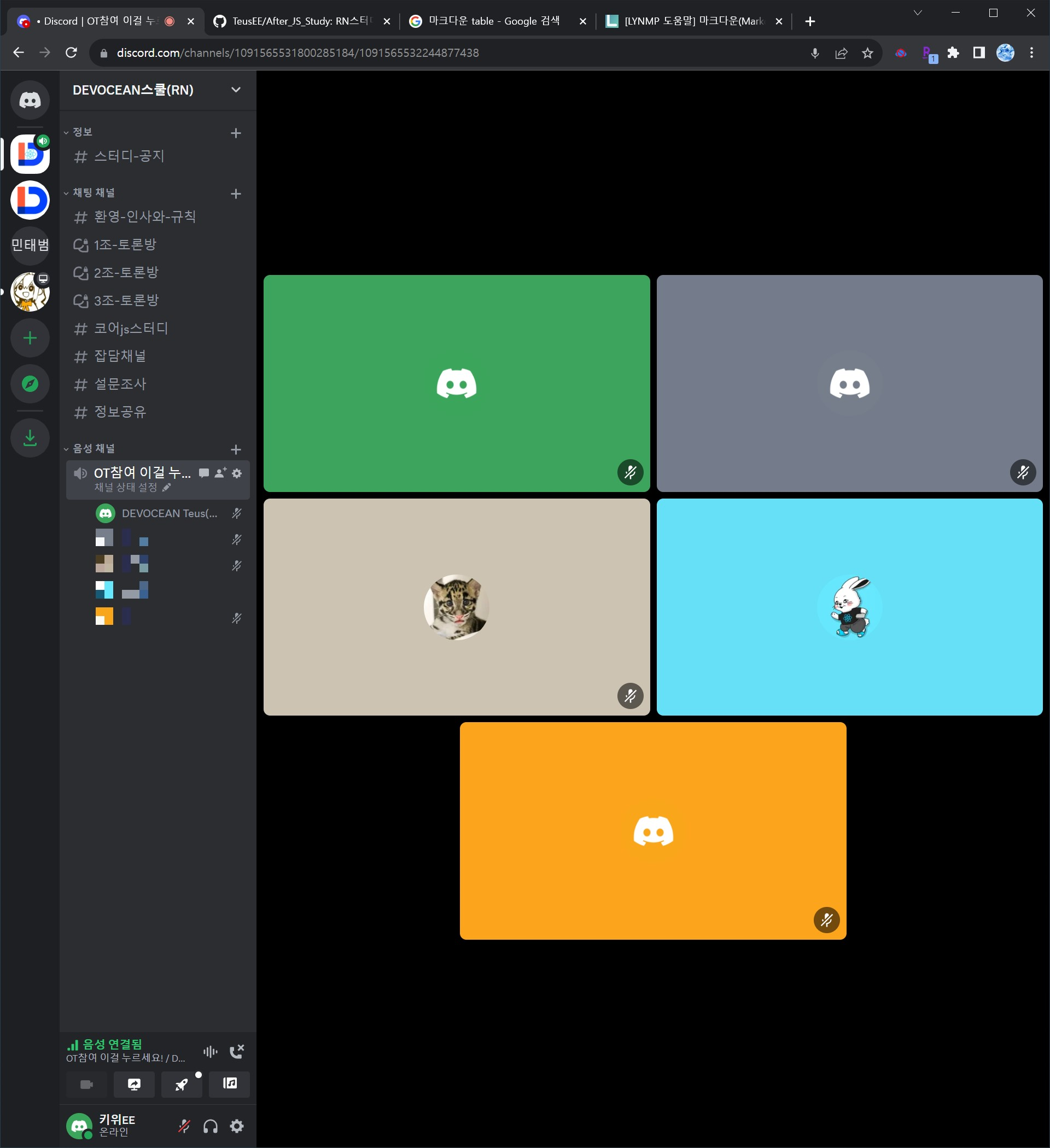Open the 민태범 server

pyautogui.click(x=30, y=245)
